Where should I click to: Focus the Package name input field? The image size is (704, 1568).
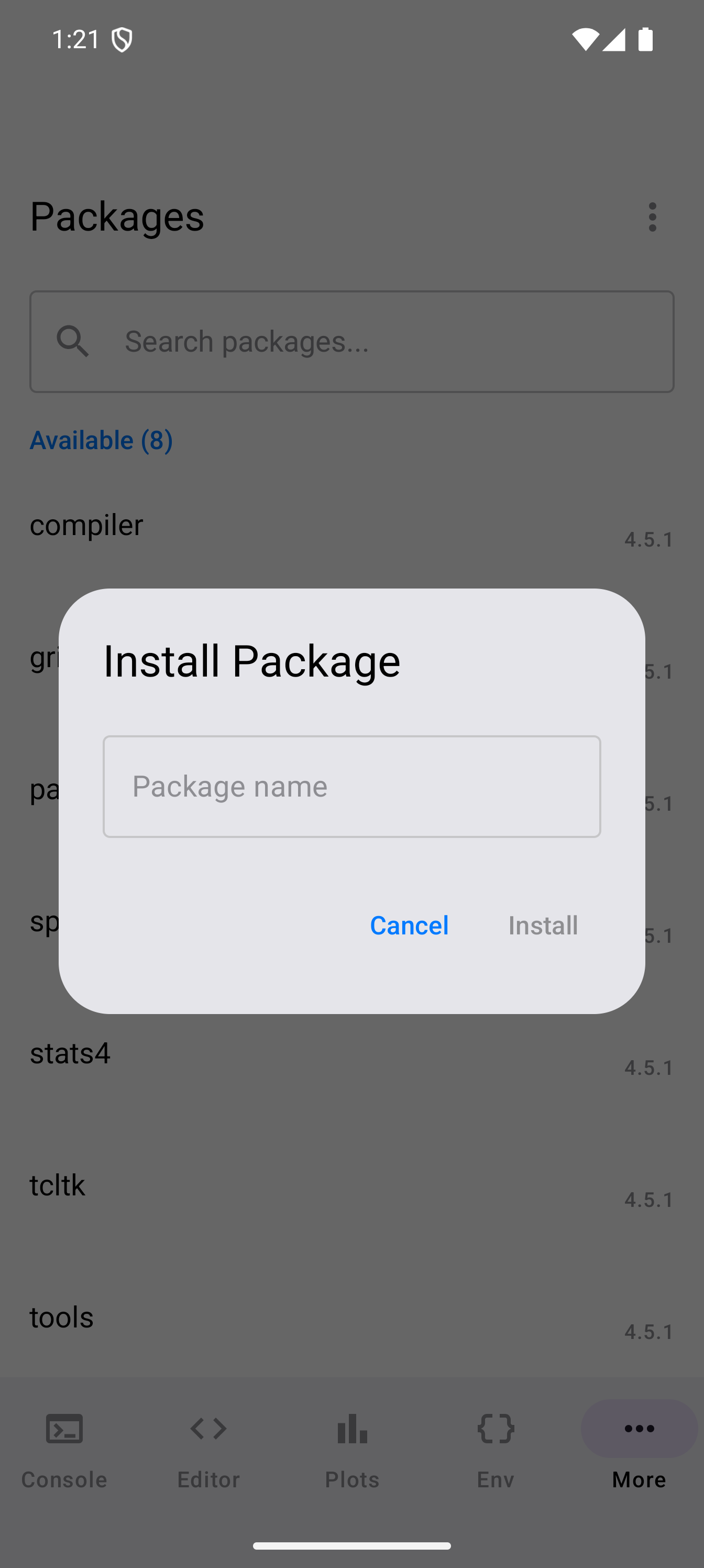click(351, 787)
